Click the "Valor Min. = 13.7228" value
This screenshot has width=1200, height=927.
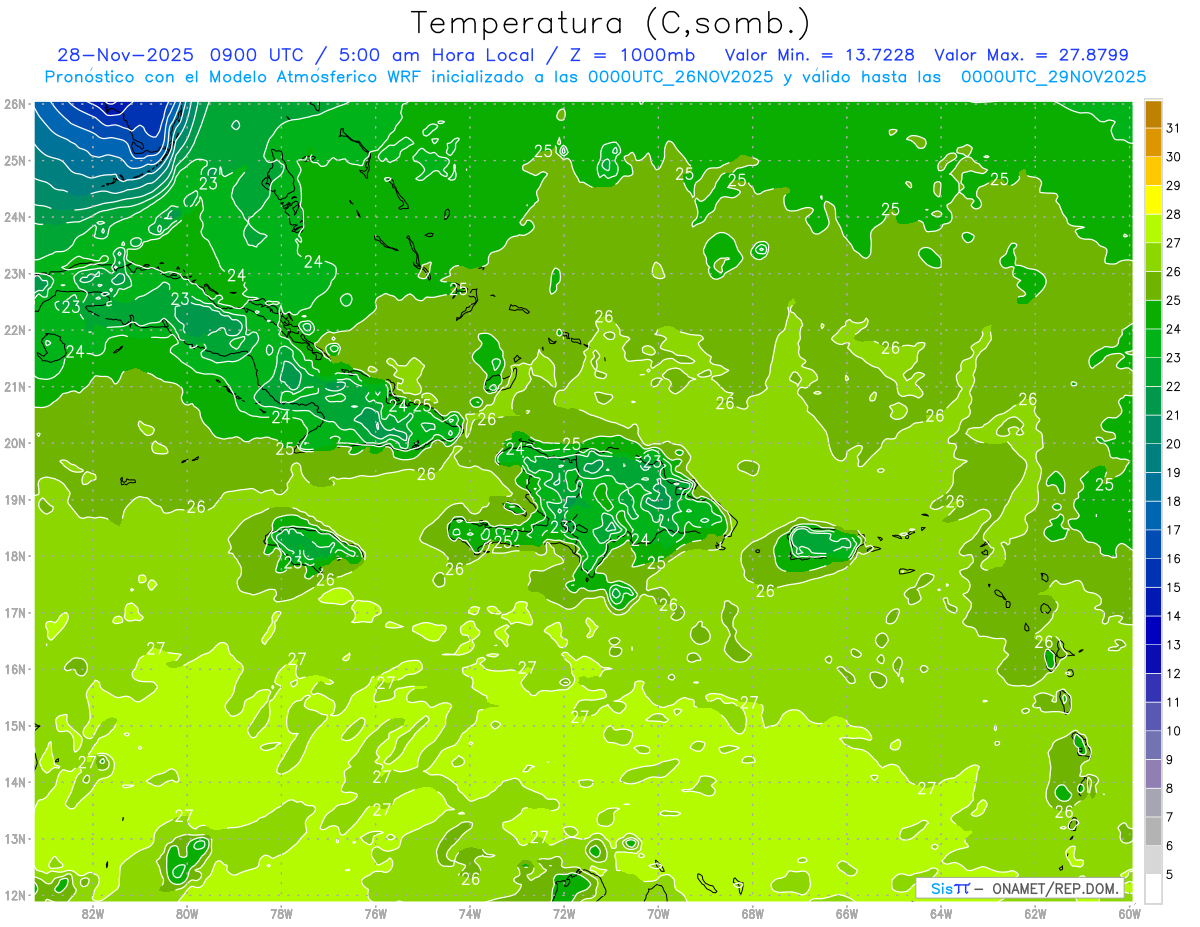(819, 55)
